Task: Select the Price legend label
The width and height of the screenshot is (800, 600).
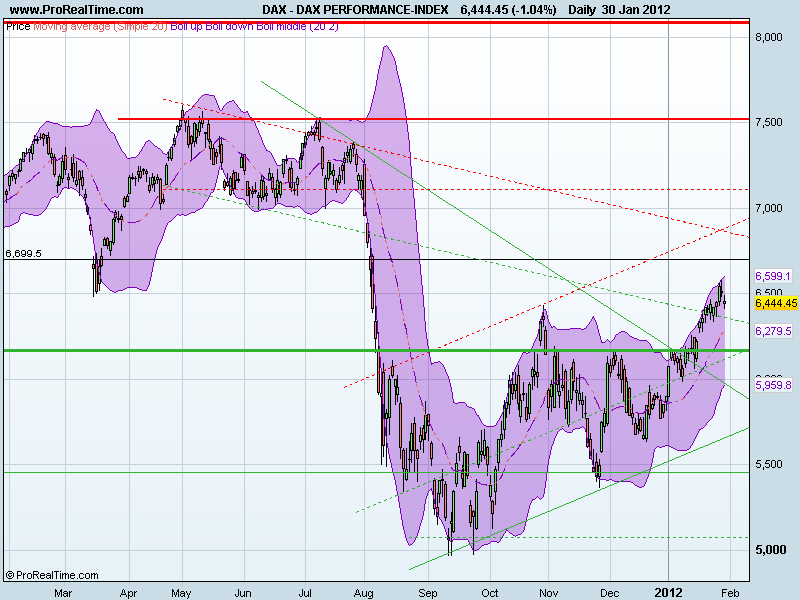Action: point(18,27)
